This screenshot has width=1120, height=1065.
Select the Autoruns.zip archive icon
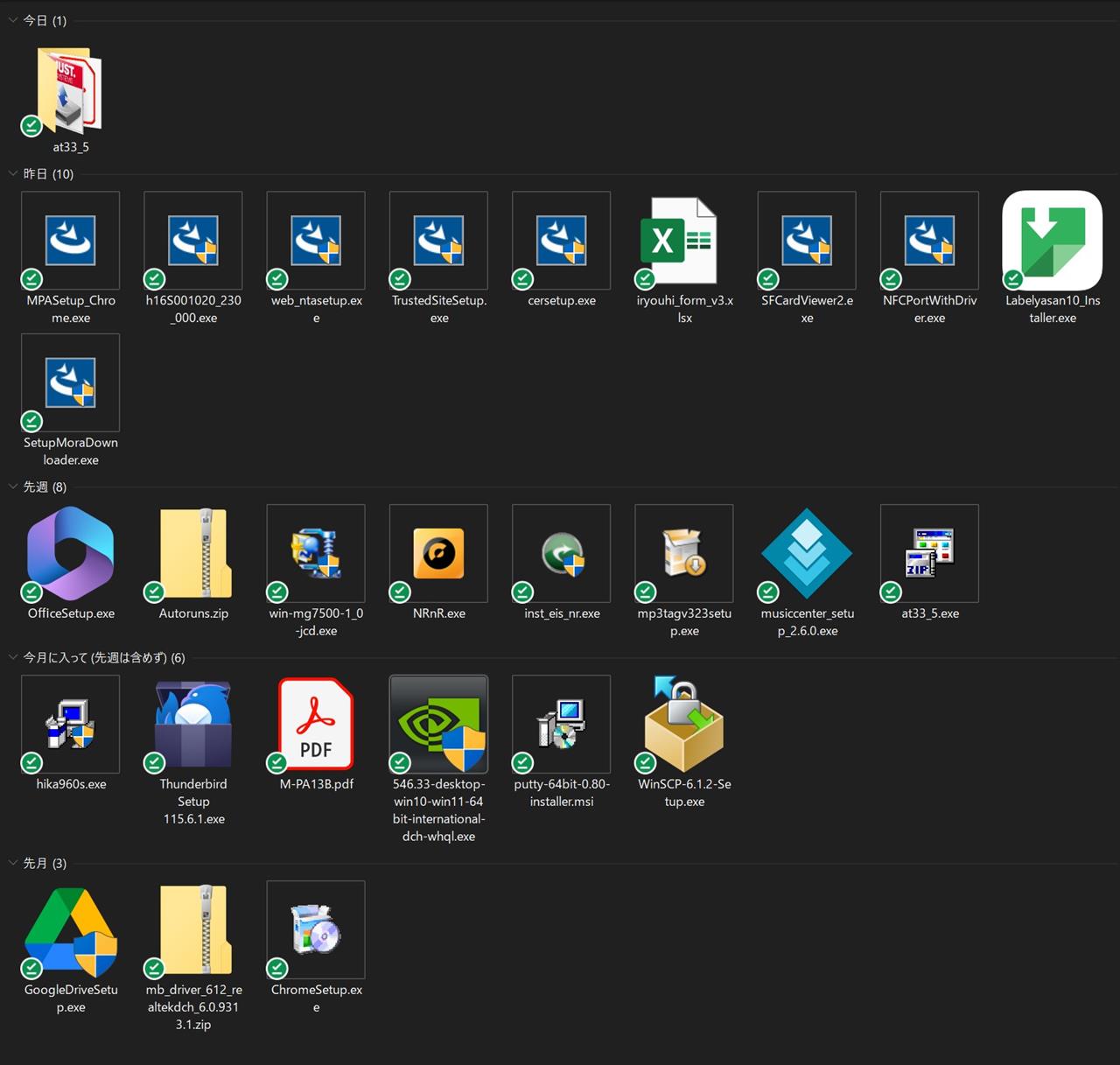point(194,553)
